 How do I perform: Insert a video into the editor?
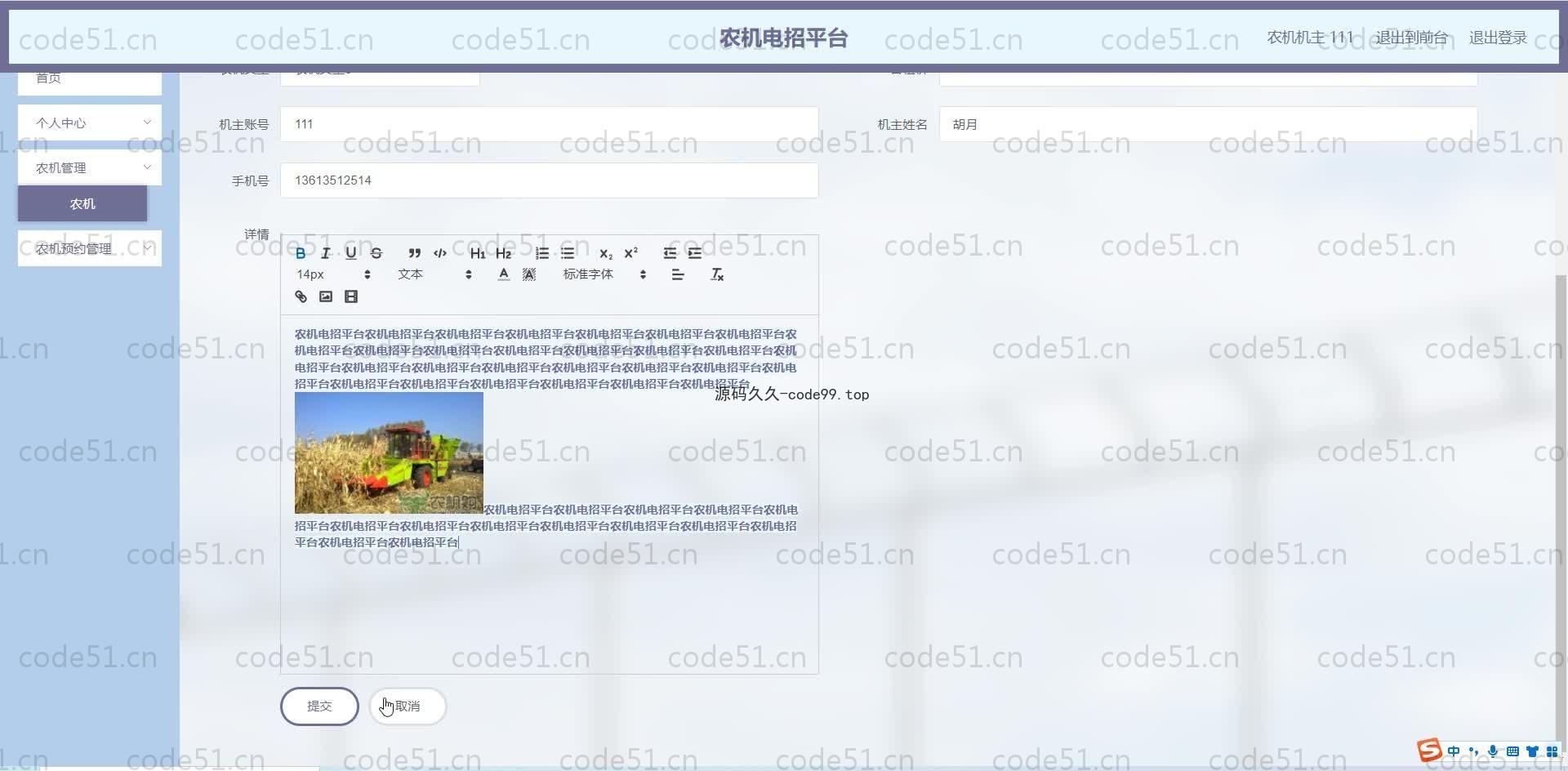(351, 296)
